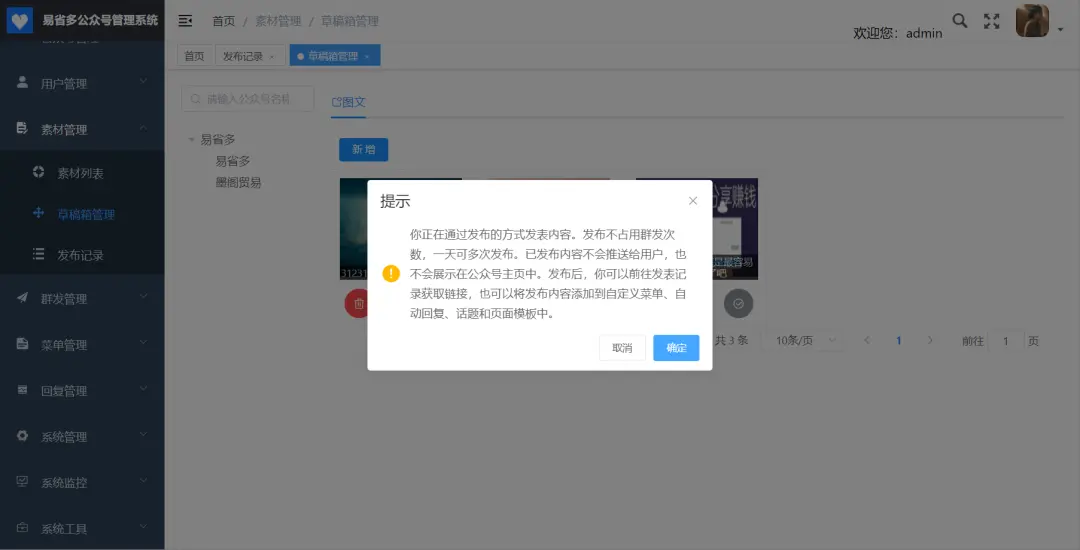Click 确定 in the dialog
The image size is (1080, 550).
(x=676, y=348)
